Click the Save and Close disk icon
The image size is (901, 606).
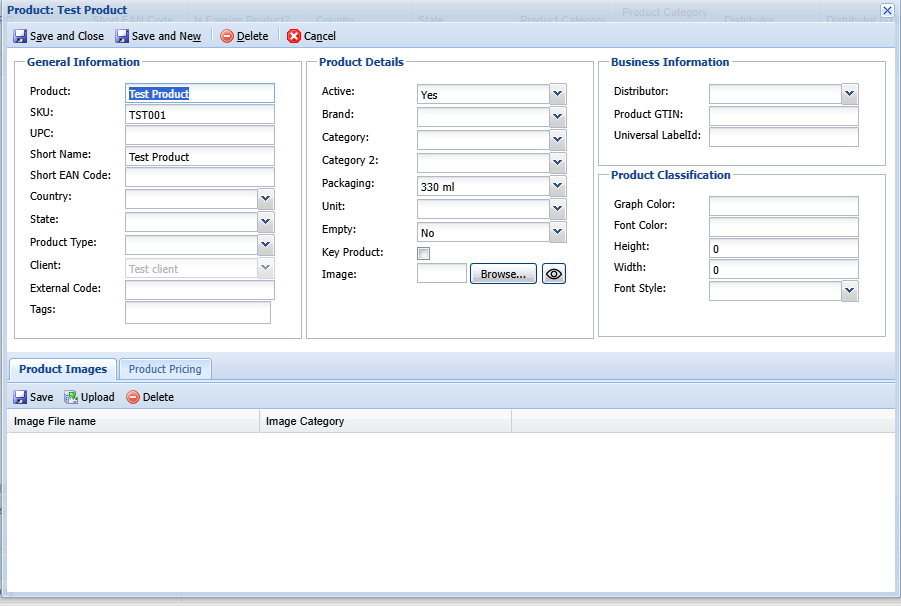(20, 36)
